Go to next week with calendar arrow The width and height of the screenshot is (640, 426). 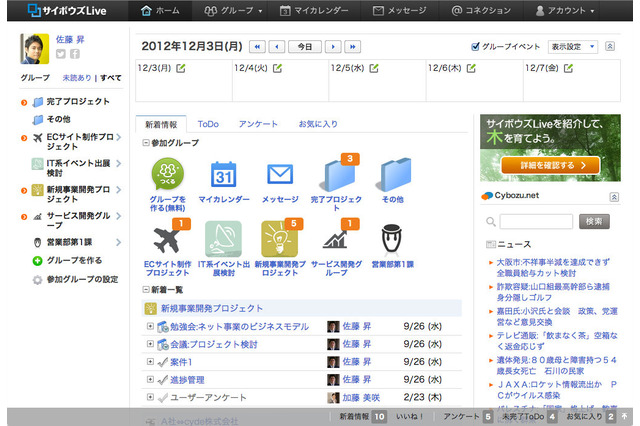(352, 47)
